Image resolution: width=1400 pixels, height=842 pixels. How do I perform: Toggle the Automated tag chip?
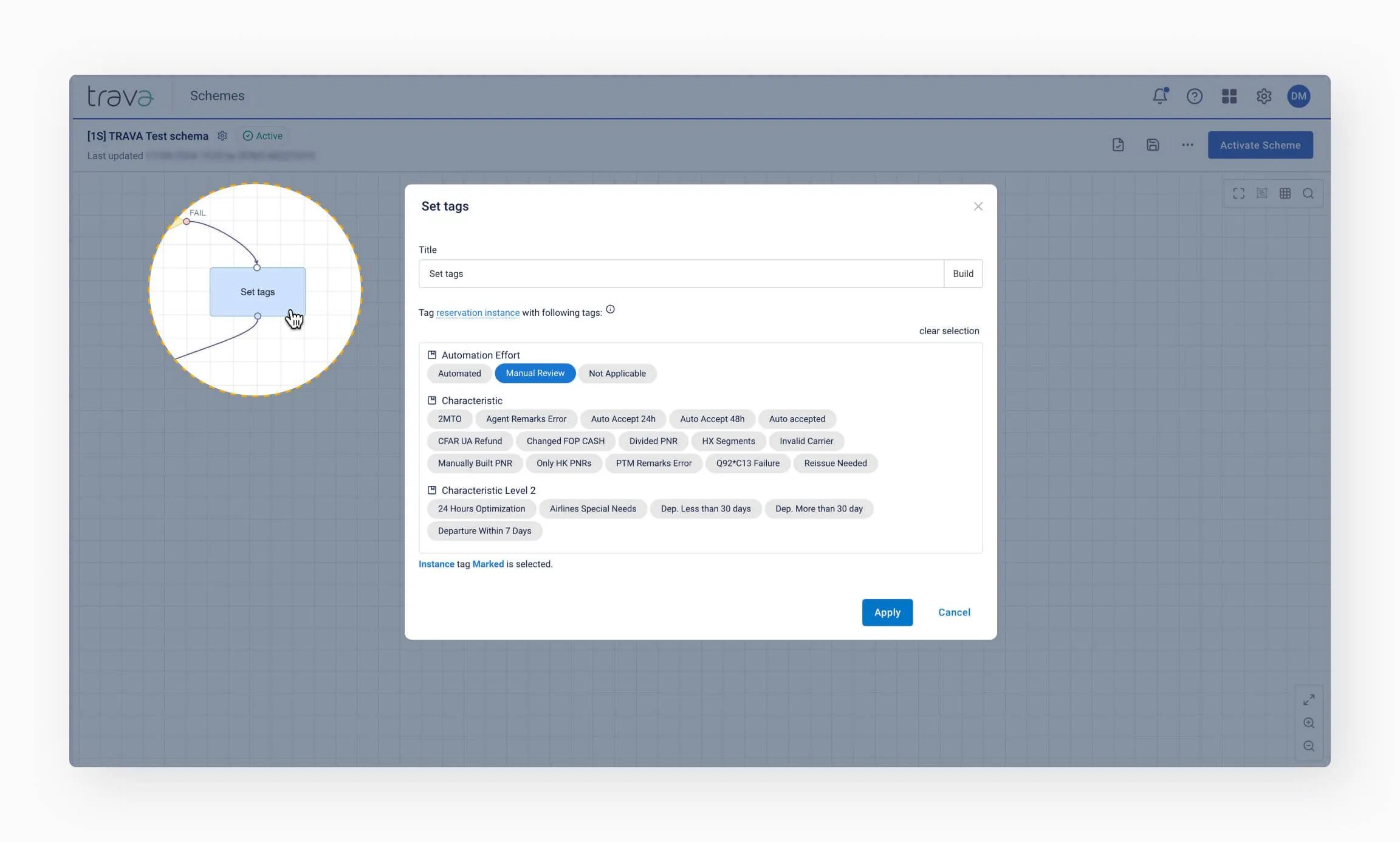[x=459, y=374]
